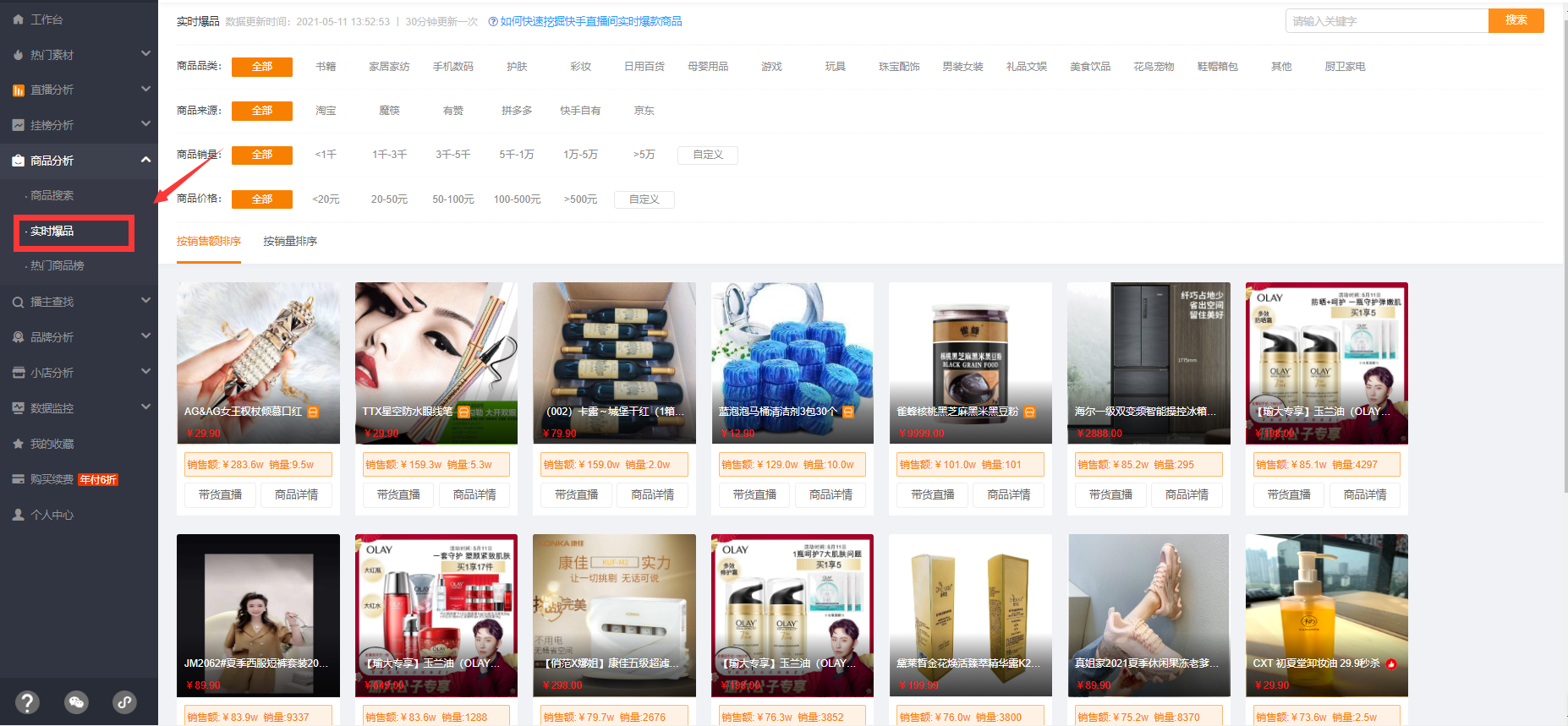
Task: Expand the 播主查找 sidebar section chevron
Action: [x=145, y=301]
